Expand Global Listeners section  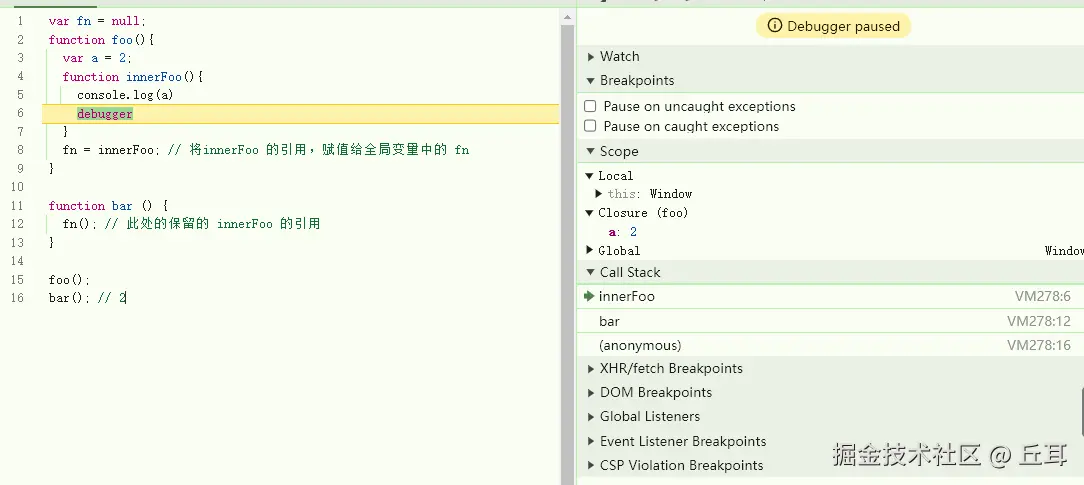click(591, 417)
